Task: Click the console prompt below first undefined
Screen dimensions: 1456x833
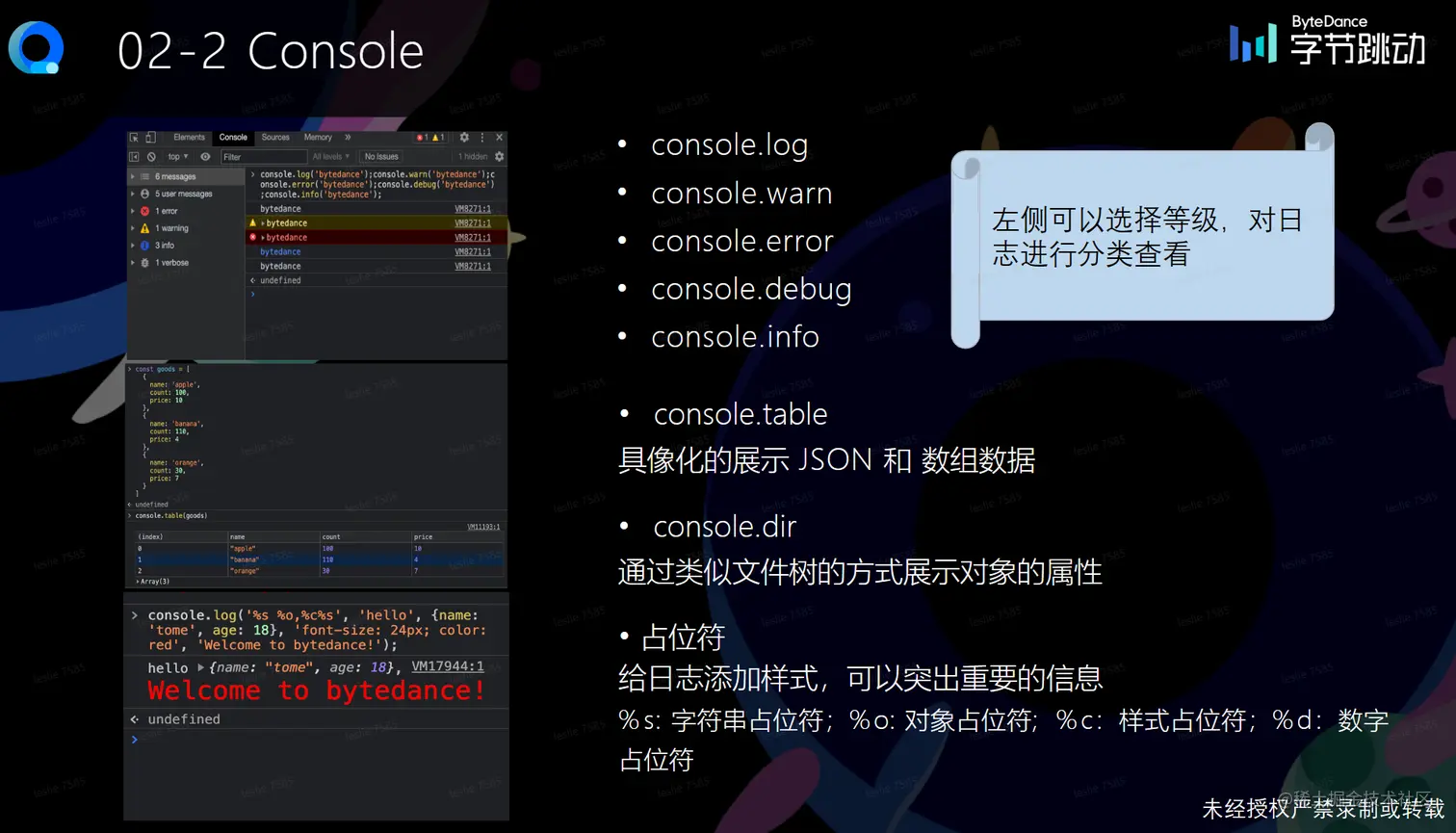Action: point(376,295)
